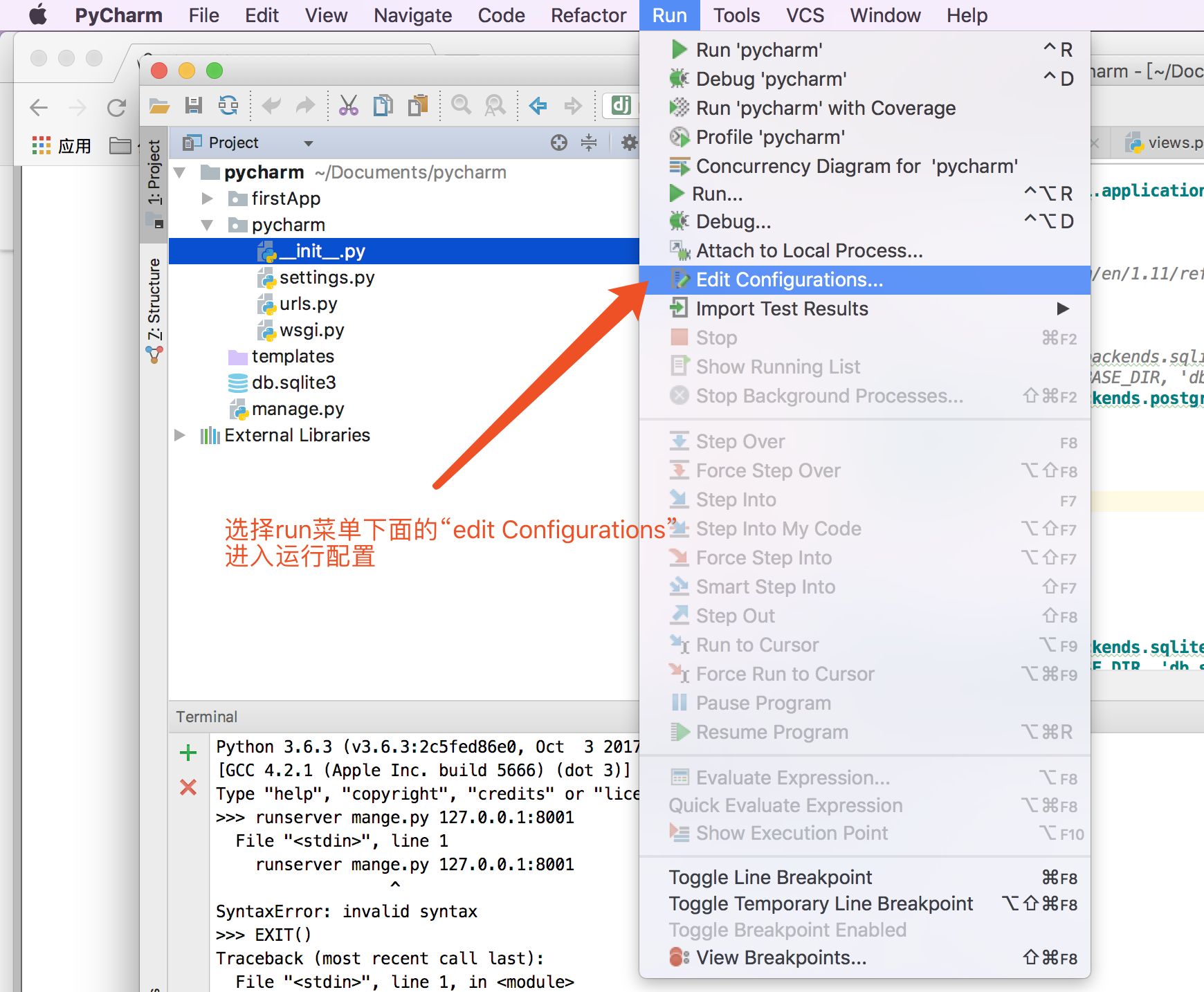Expand External Libraries node
This screenshot has width=1204, height=992.
(180, 435)
